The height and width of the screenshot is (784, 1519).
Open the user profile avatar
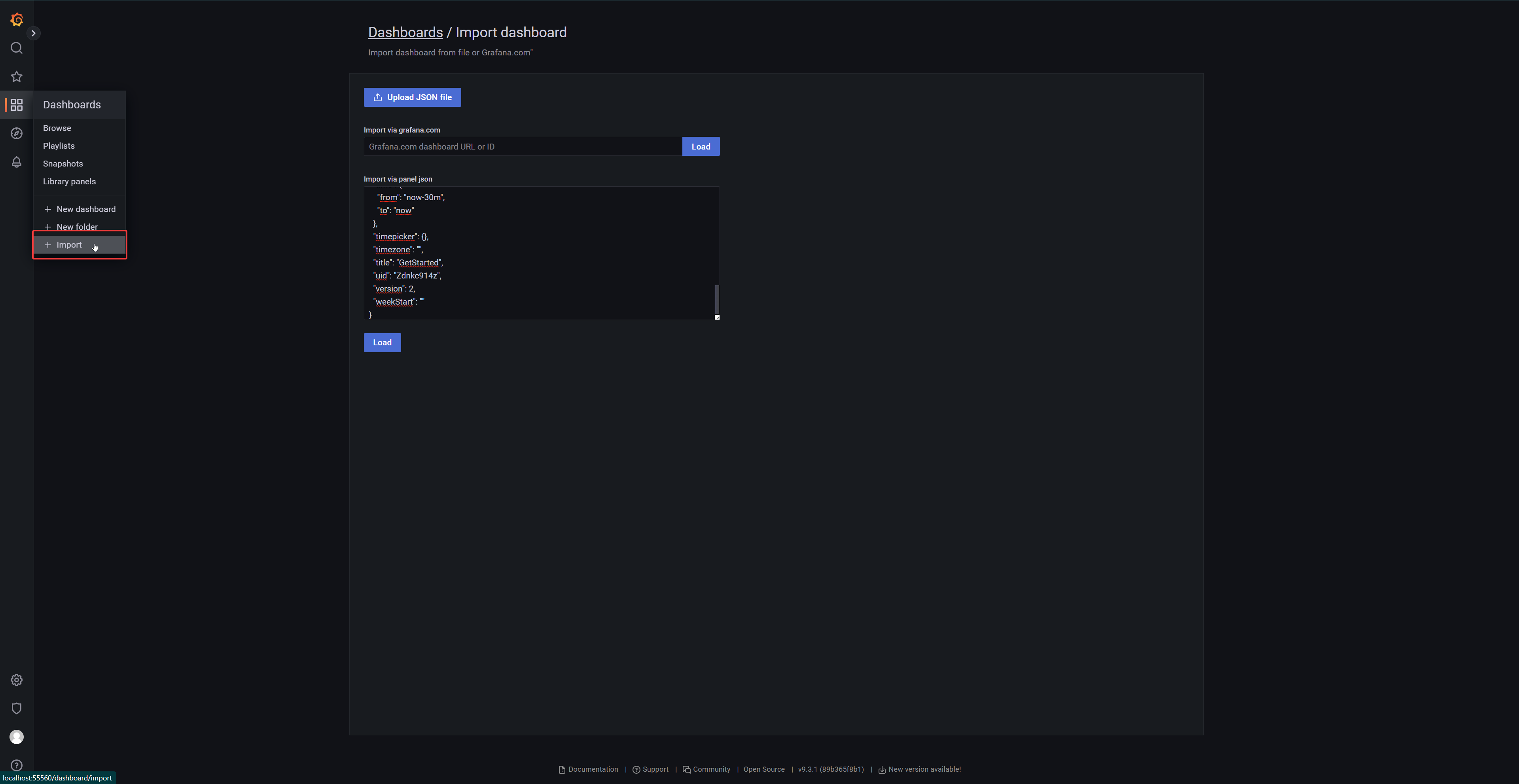(17, 737)
